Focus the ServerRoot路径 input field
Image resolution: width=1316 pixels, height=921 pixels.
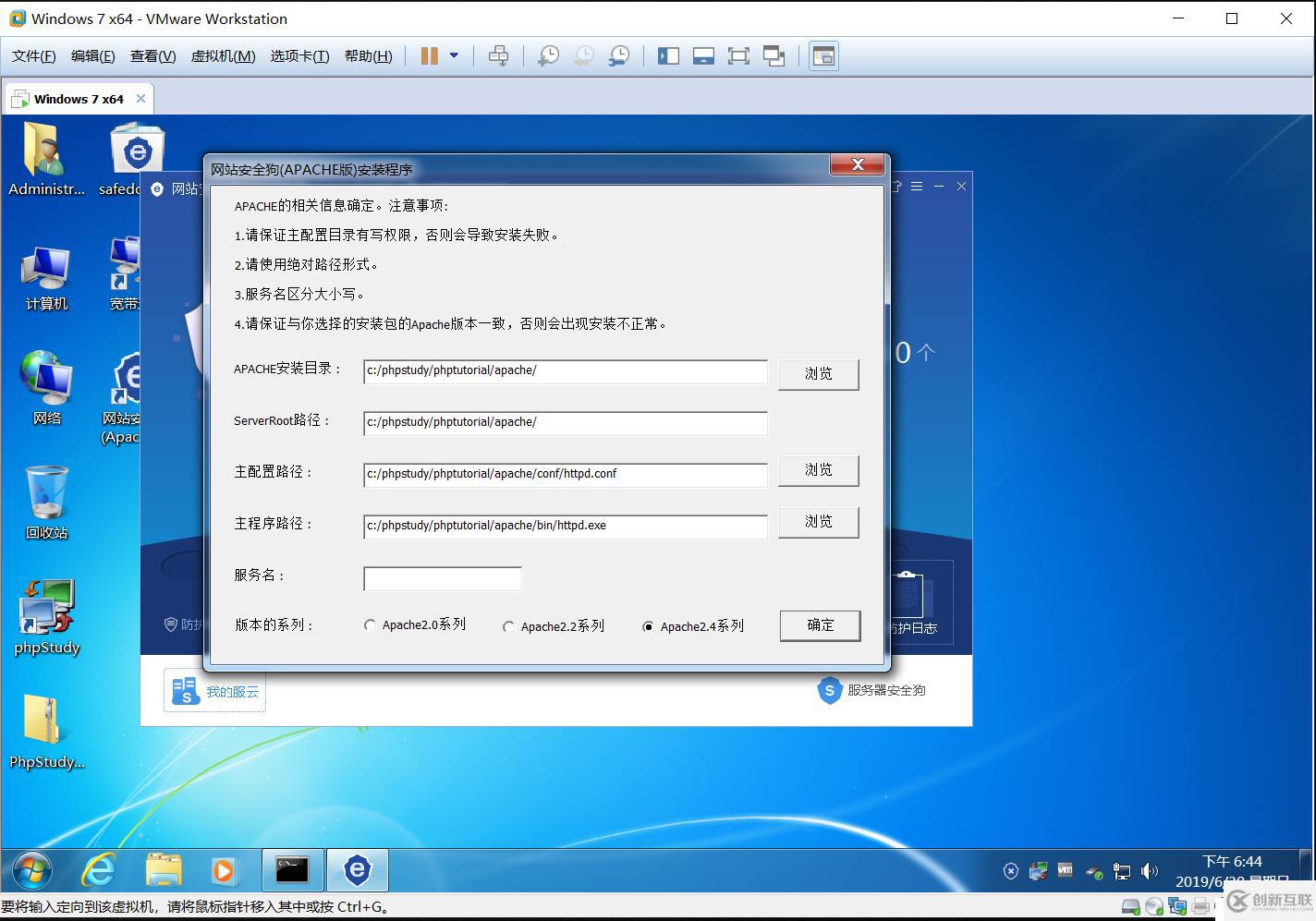pyautogui.click(x=565, y=422)
